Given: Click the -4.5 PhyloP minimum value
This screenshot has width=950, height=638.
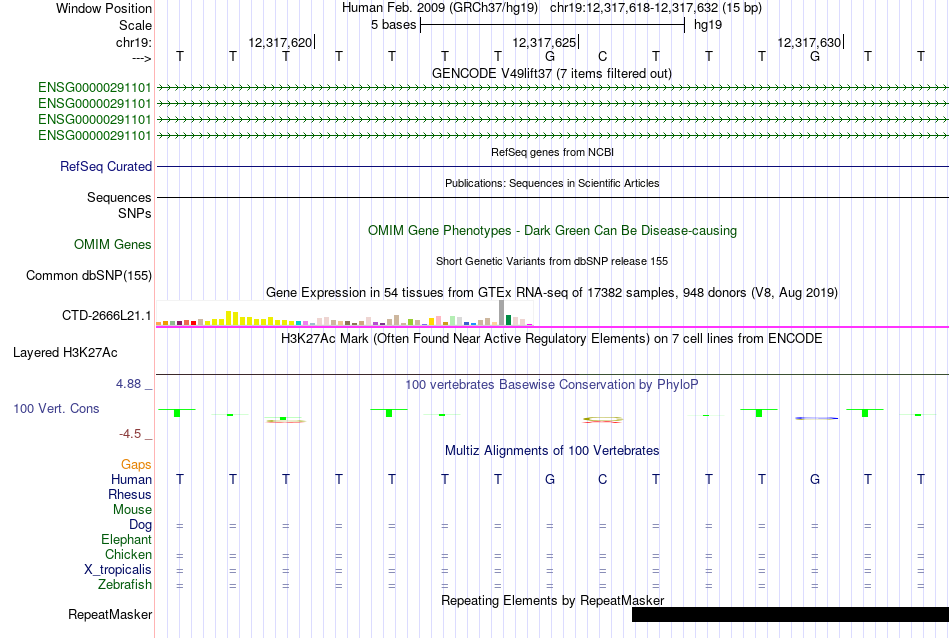Looking at the screenshot, I should 130,434.
